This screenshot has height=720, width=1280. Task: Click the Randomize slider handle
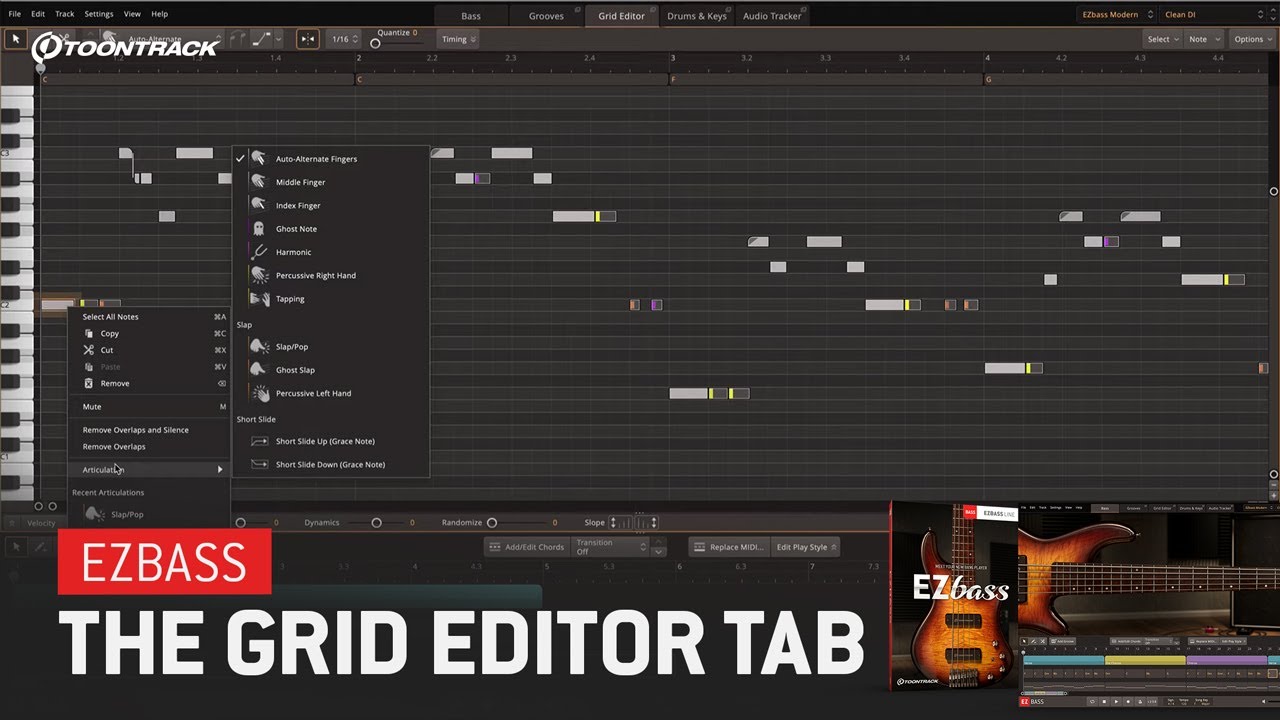pyautogui.click(x=492, y=522)
